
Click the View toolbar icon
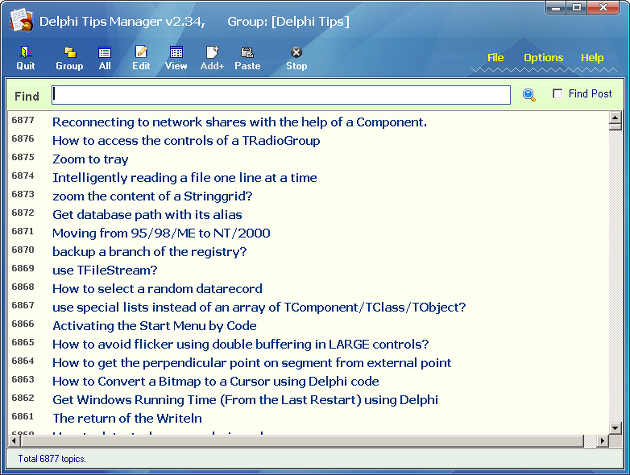pos(176,58)
